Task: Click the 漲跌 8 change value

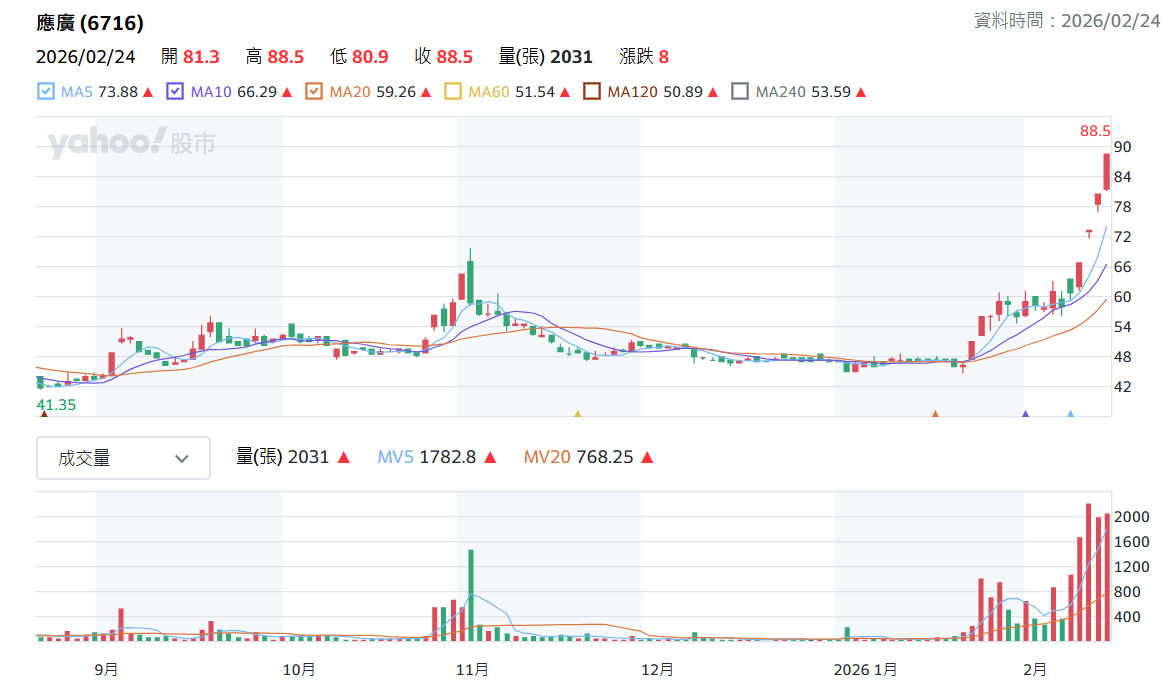Action: point(644,57)
